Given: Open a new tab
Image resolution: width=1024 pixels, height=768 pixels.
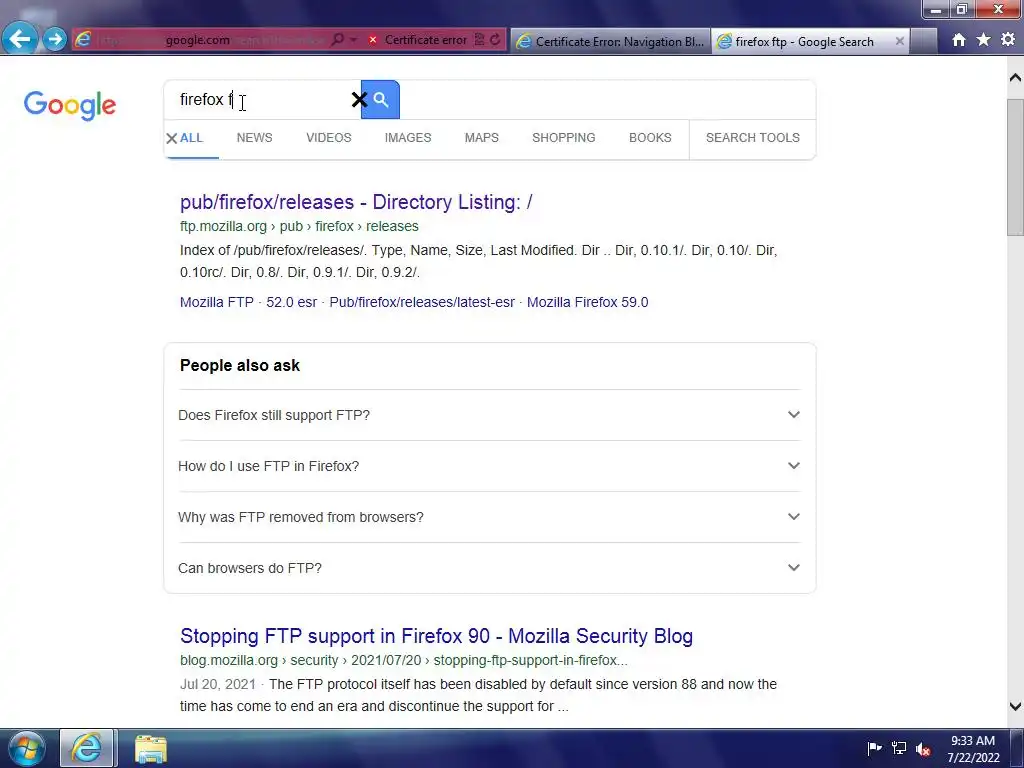Looking at the screenshot, I should [x=924, y=41].
